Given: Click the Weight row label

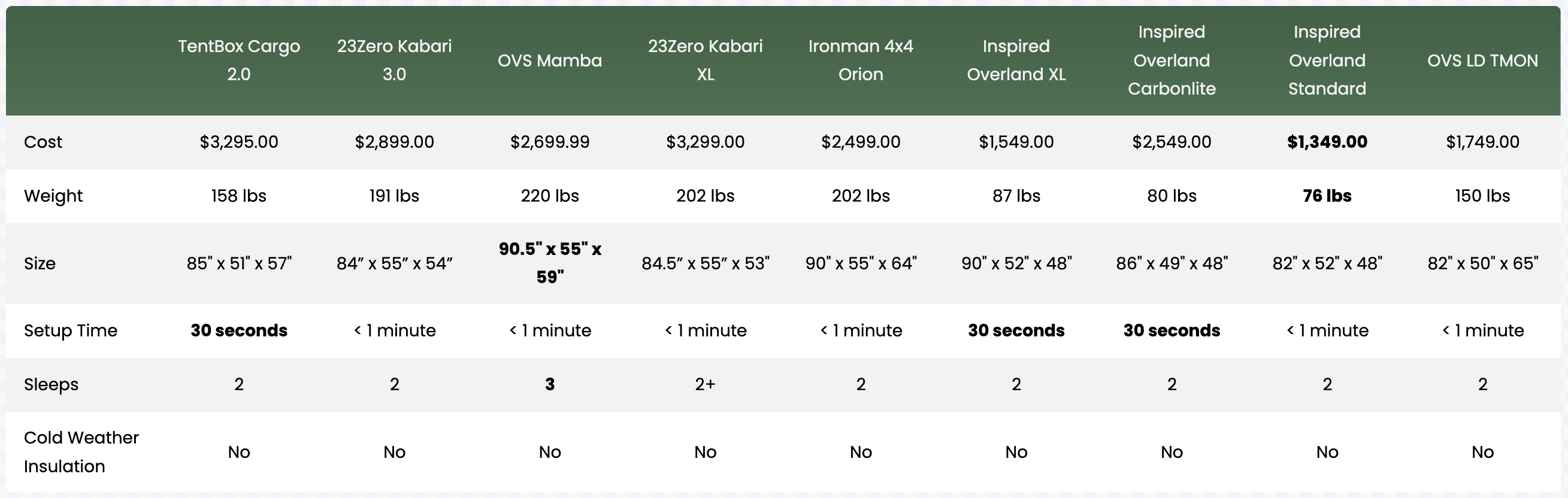Looking at the screenshot, I should pyautogui.click(x=53, y=196).
